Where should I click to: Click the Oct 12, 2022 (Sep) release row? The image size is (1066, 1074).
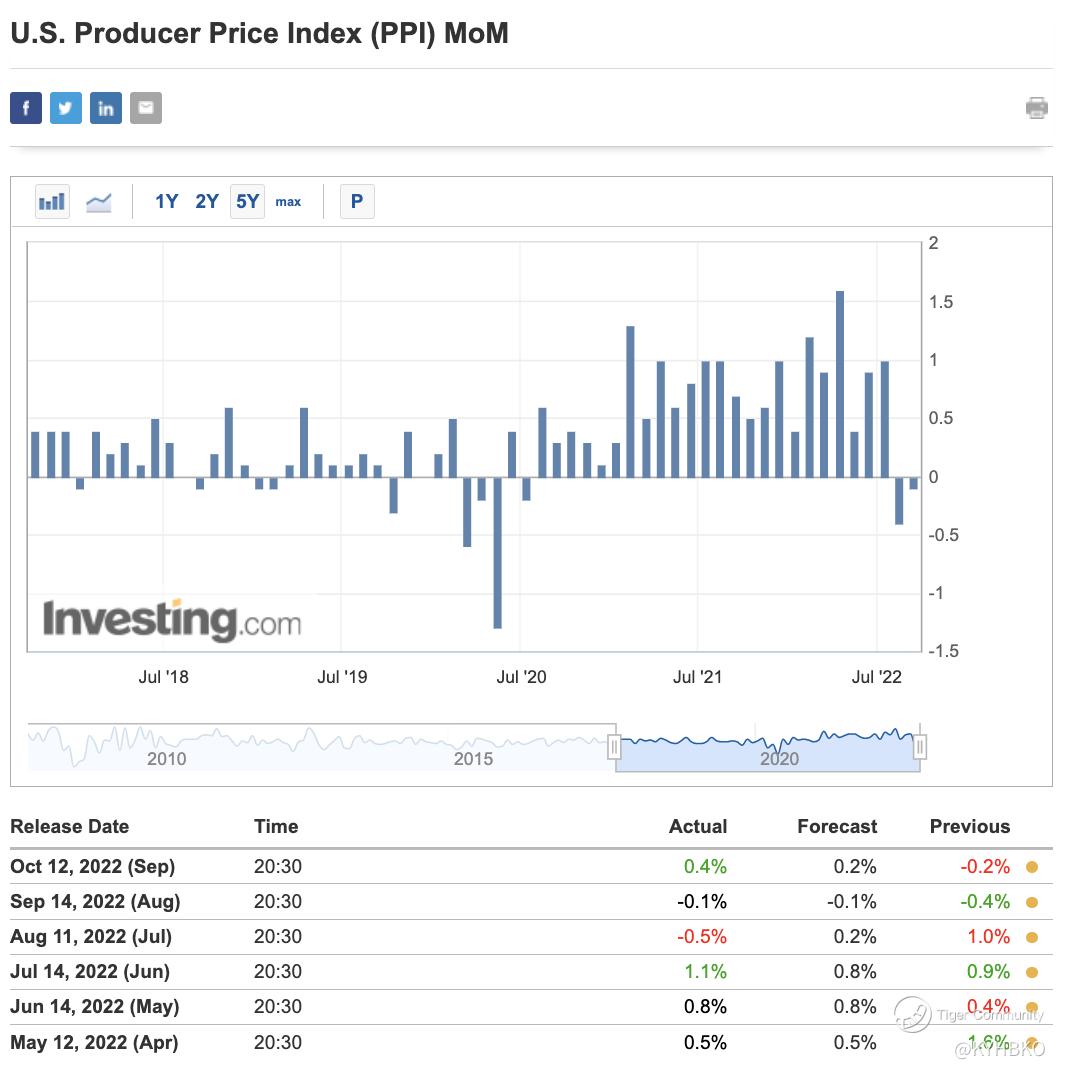click(x=92, y=867)
